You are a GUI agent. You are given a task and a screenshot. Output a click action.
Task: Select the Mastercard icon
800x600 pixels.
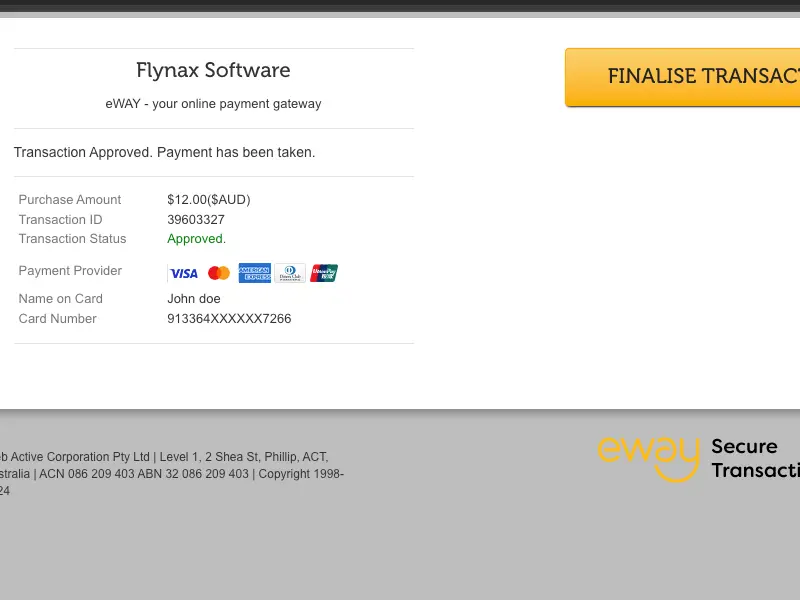tap(219, 273)
